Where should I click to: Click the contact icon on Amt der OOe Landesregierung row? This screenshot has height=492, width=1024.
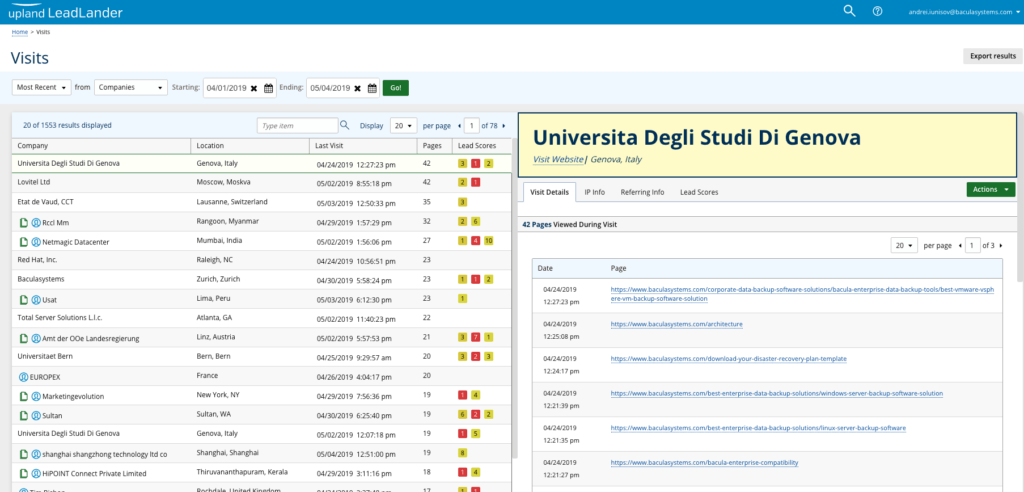coord(36,338)
